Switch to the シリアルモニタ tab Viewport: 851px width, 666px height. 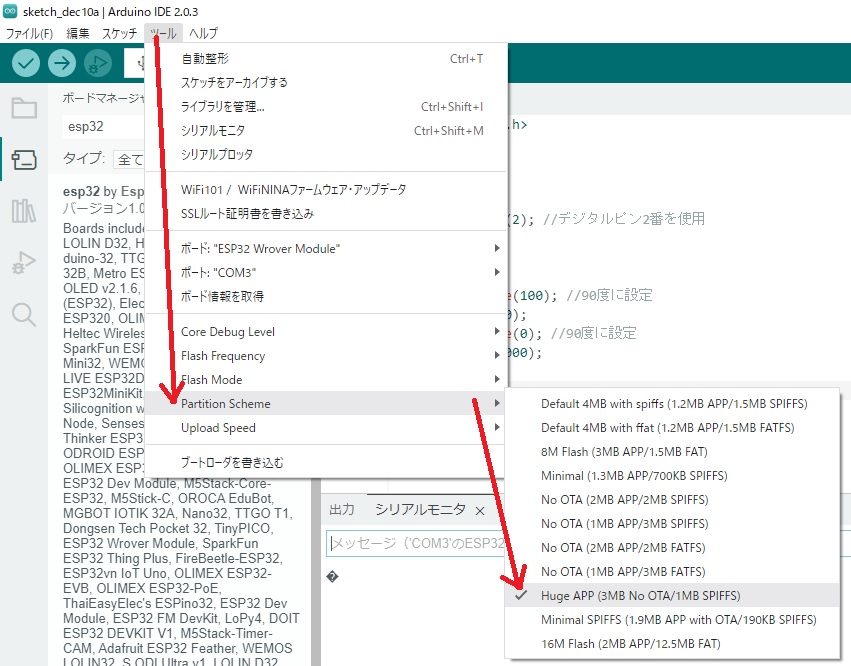[420, 510]
